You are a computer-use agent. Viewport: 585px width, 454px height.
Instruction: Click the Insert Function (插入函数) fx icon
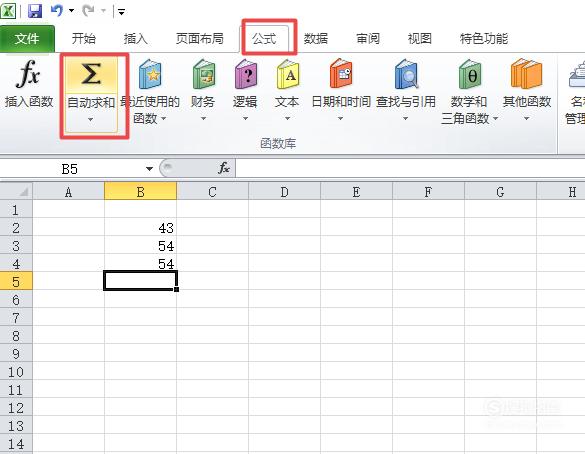28,74
